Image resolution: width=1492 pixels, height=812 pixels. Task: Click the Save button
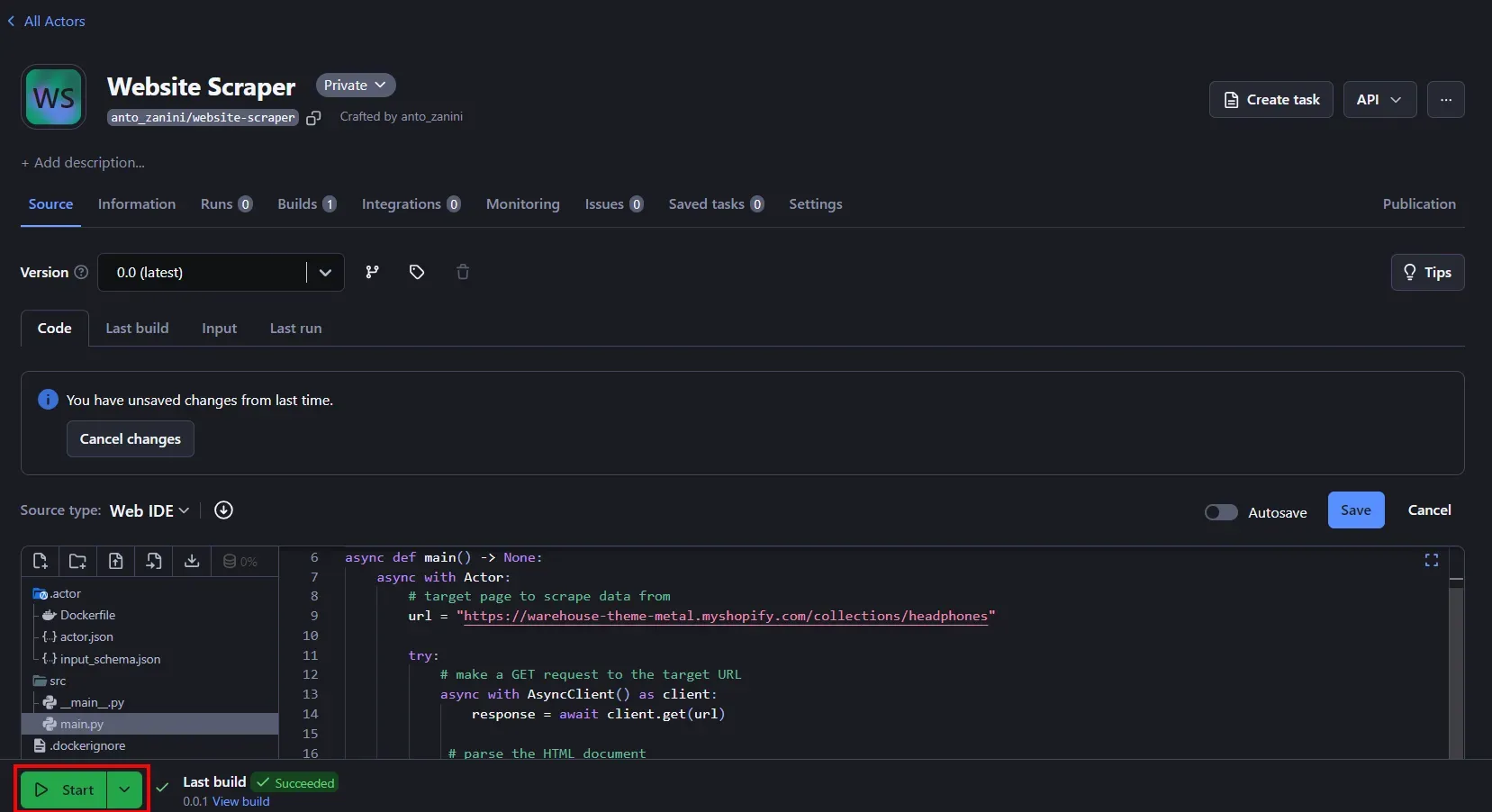[1356, 510]
